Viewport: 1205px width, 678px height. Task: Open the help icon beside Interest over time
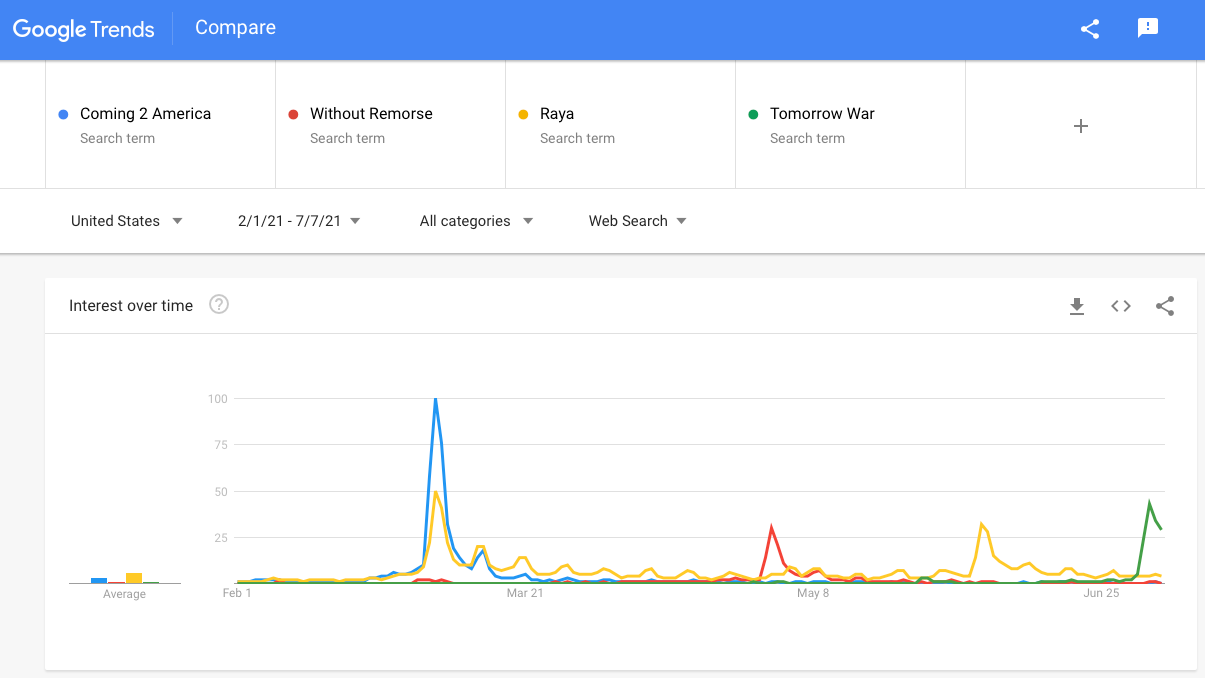[x=219, y=305]
